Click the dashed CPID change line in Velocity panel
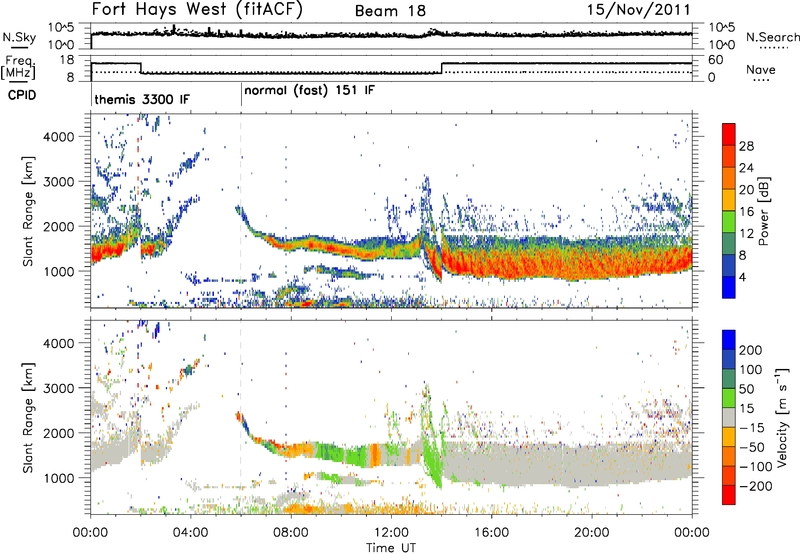Image resolution: width=800 pixels, height=554 pixels. coord(241,417)
